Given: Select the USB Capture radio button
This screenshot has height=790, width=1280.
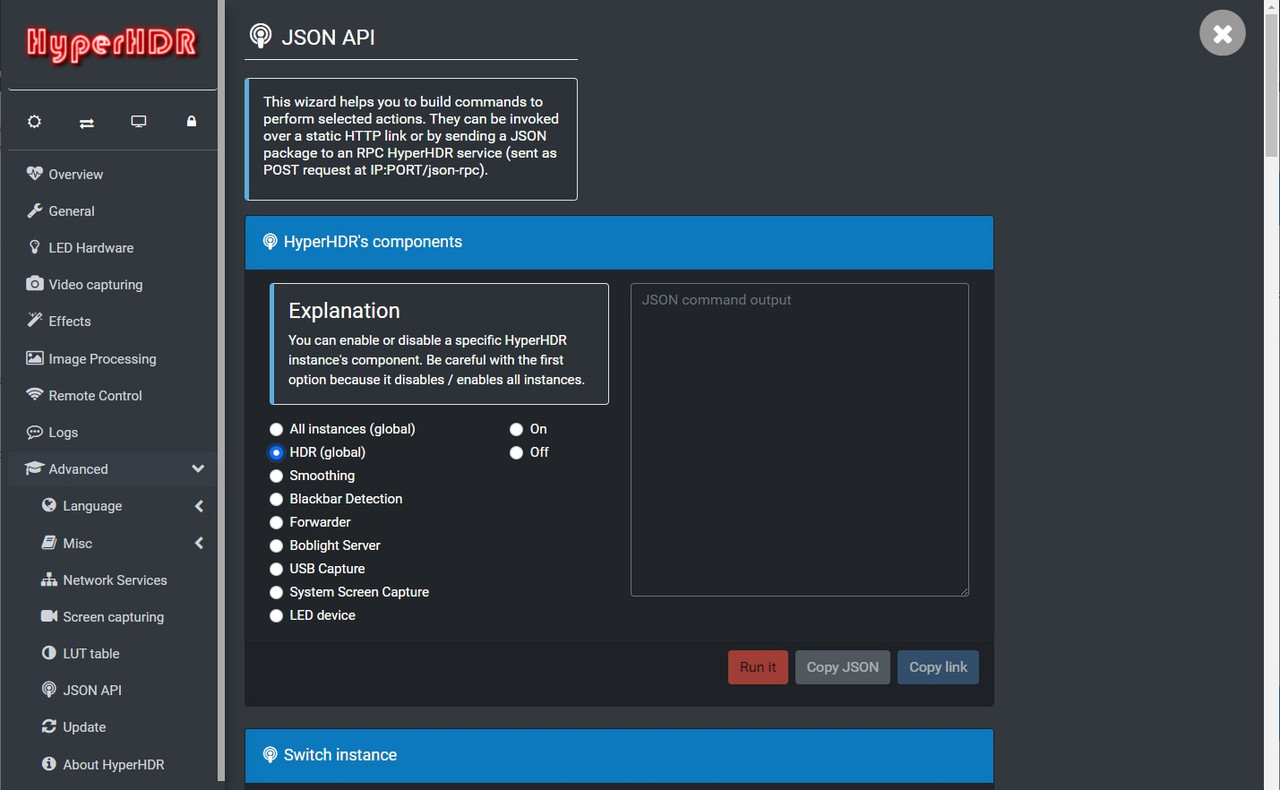Looking at the screenshot, I should 276,569.
